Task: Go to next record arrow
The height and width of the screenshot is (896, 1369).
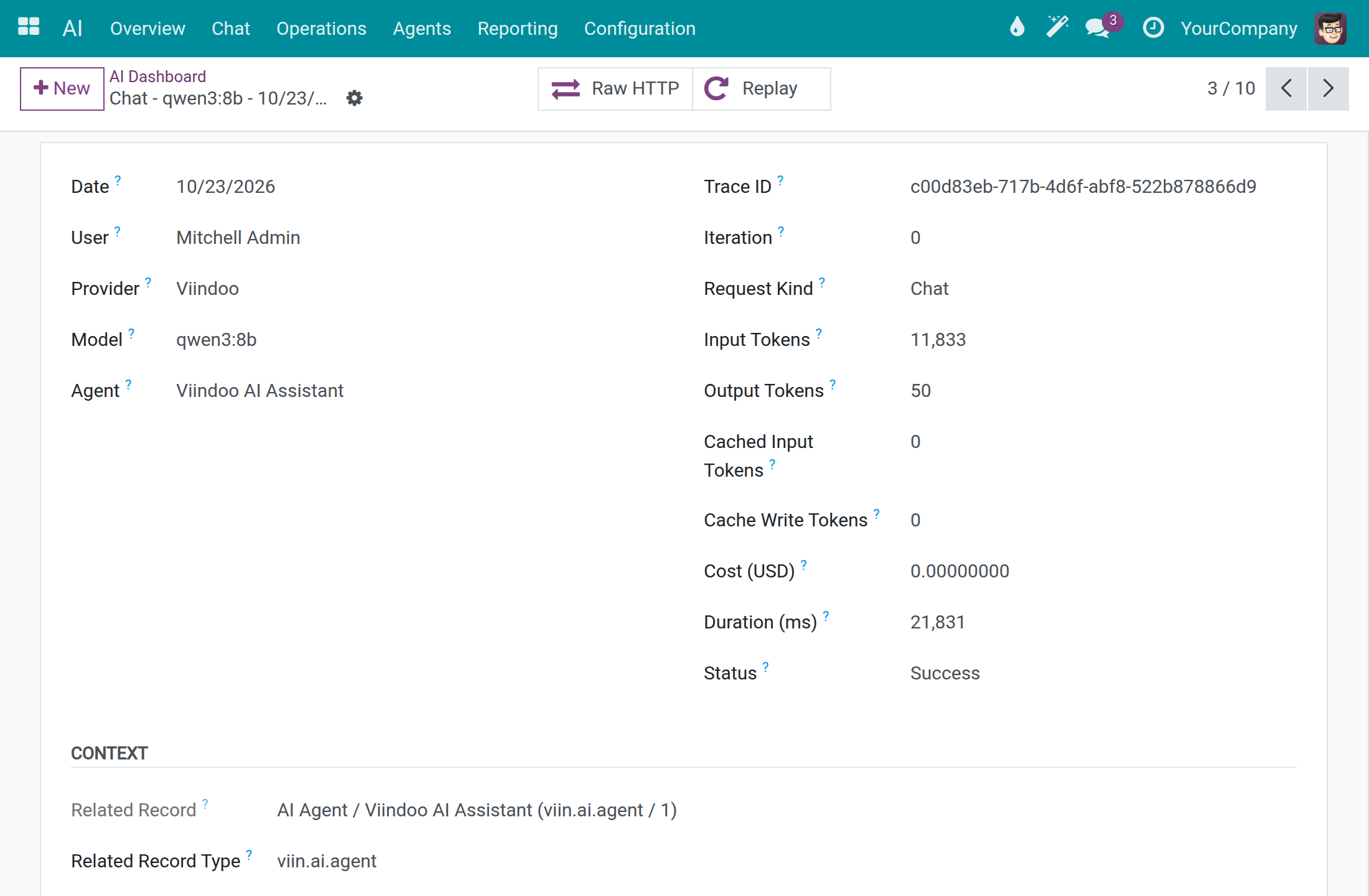Action: [1329, 88]
